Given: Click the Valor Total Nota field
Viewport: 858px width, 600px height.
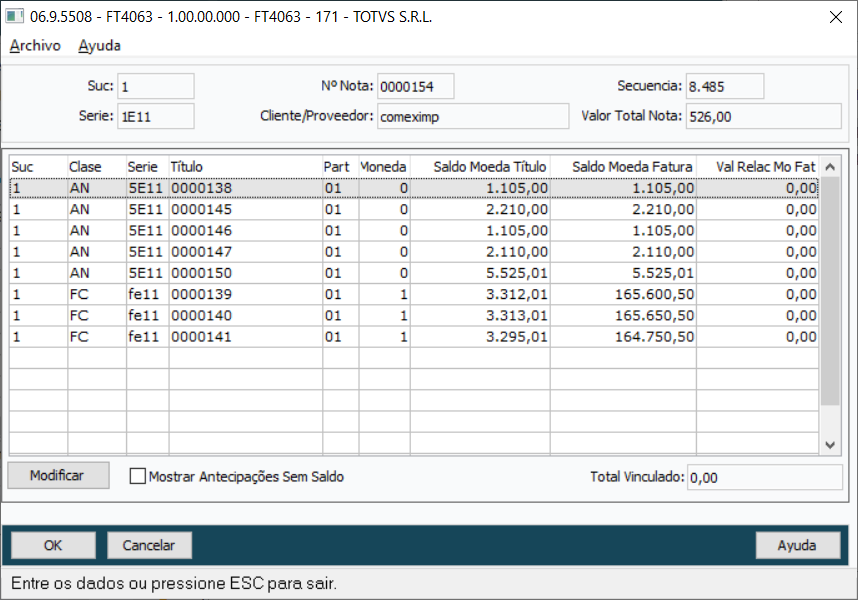Looking at the screenshot, I should click(x=764, y=116).
